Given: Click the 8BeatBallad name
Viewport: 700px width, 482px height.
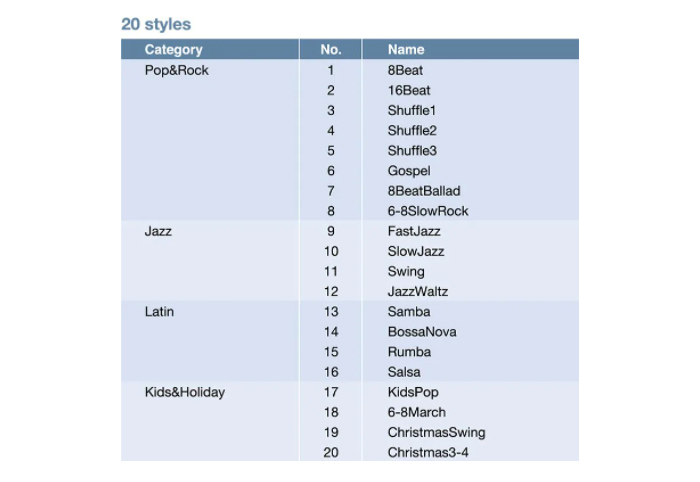Looking at the screenshot, I should click(424, 191).
